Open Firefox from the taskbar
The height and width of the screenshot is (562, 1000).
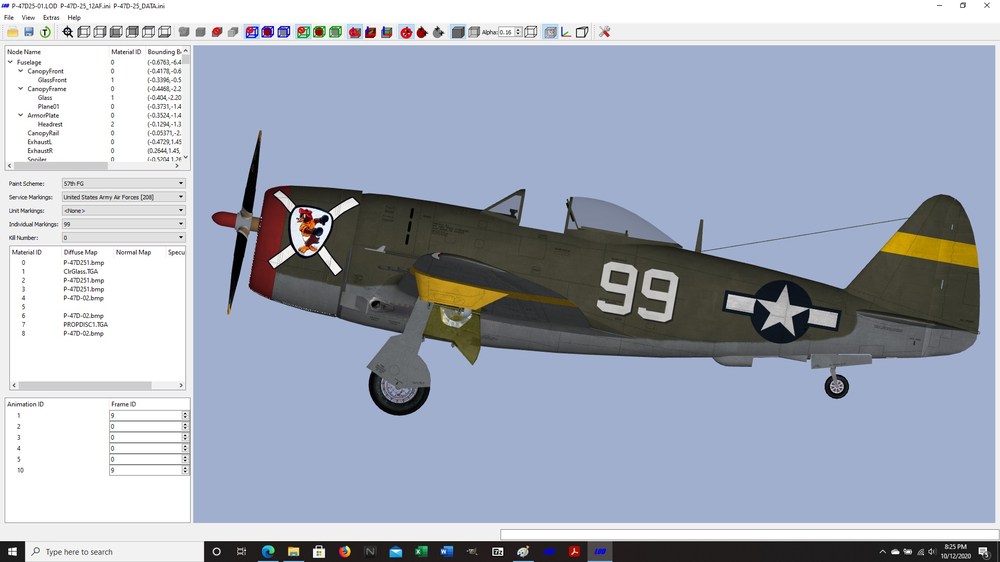(x=344, y=551)
